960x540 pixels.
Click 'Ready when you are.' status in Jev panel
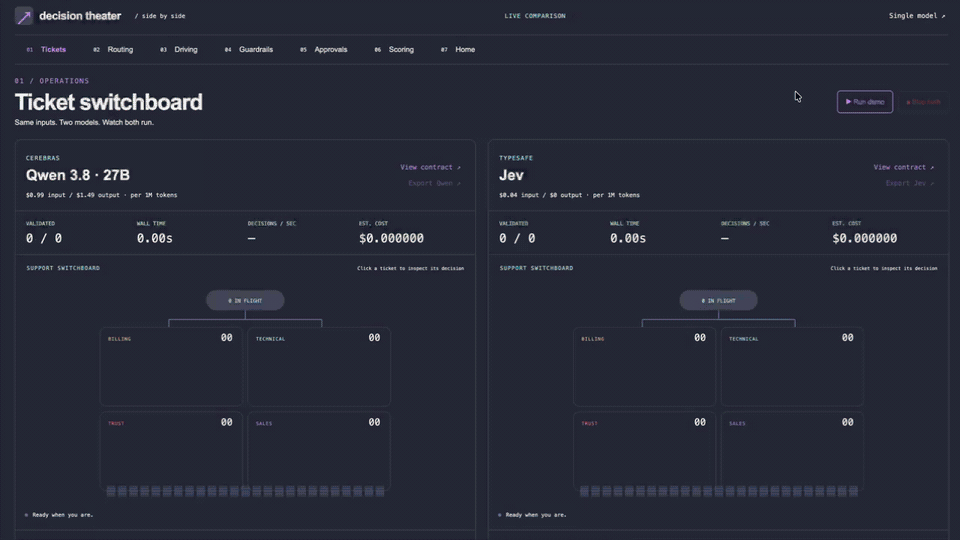[x=536, y=515]
